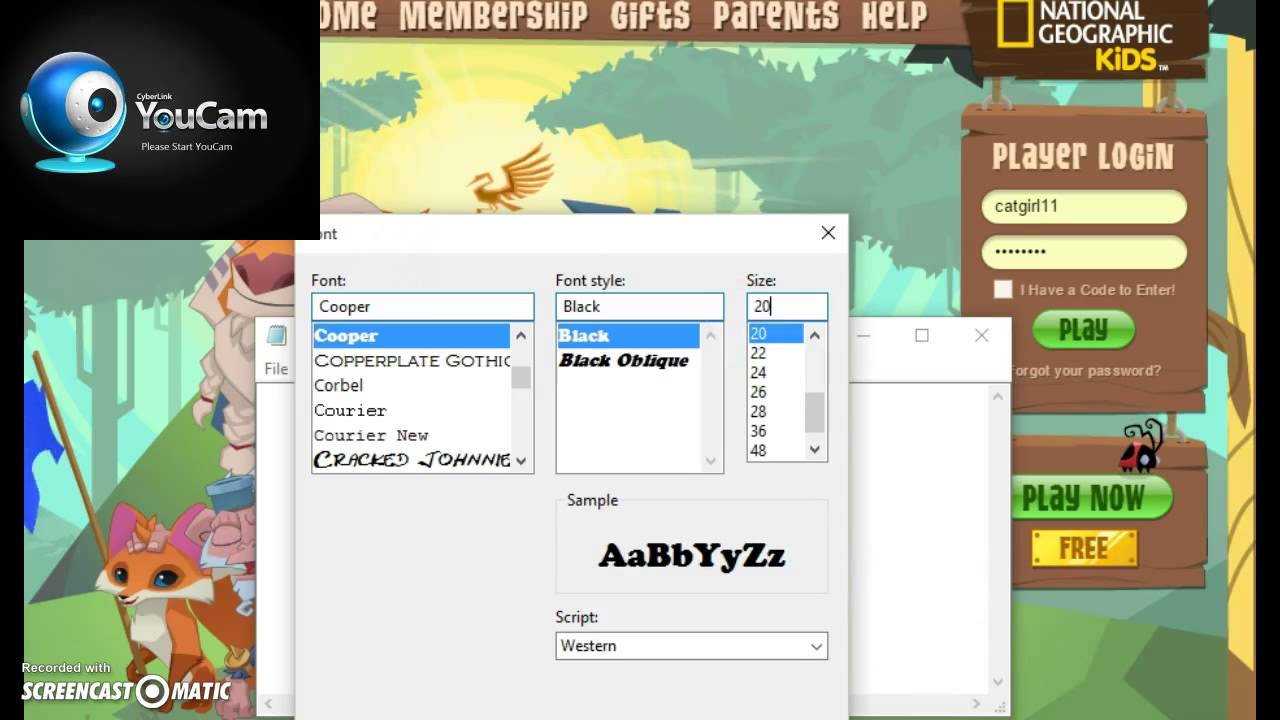The height and width of the screenshot is (720, 1280).
Task: Select font size 36
Action: pos(776,431)
